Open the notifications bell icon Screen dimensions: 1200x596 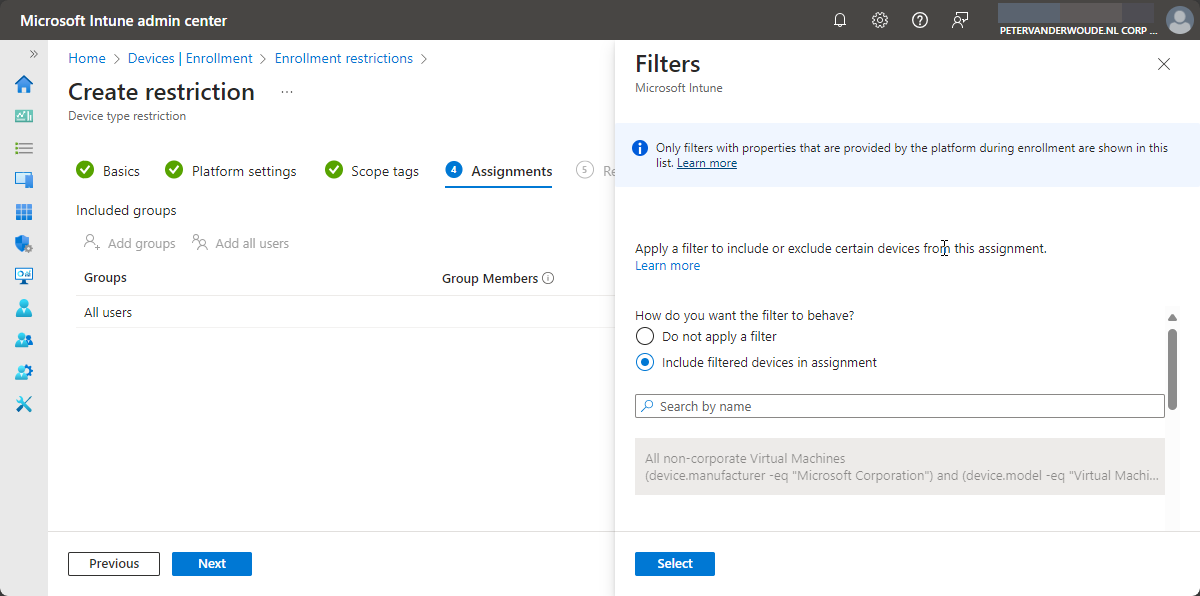tap(840, 20)
